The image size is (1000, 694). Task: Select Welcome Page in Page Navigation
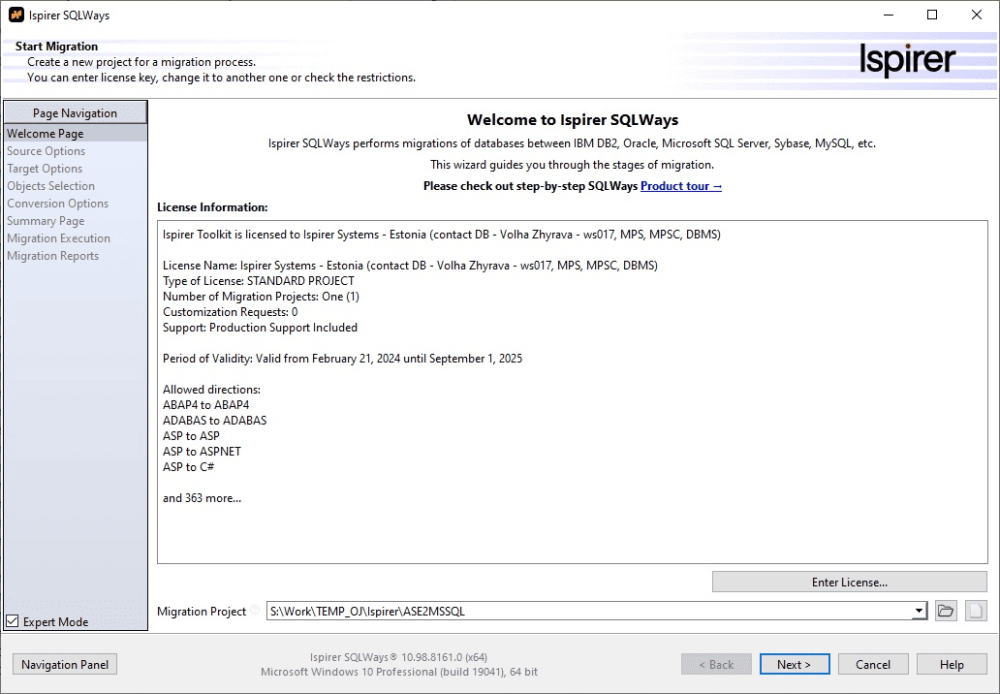[45, 133]
